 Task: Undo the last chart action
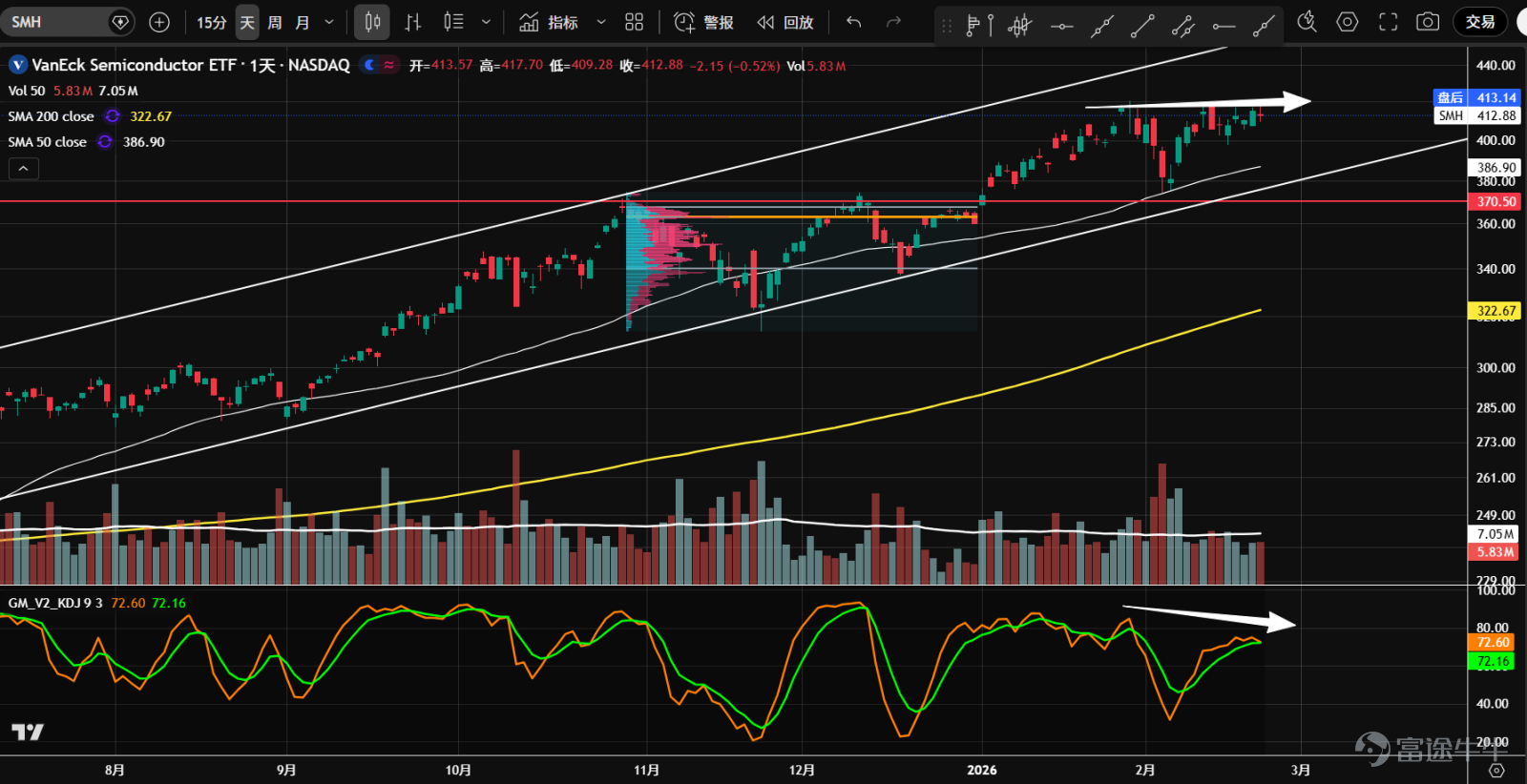(x=854, y=22)
